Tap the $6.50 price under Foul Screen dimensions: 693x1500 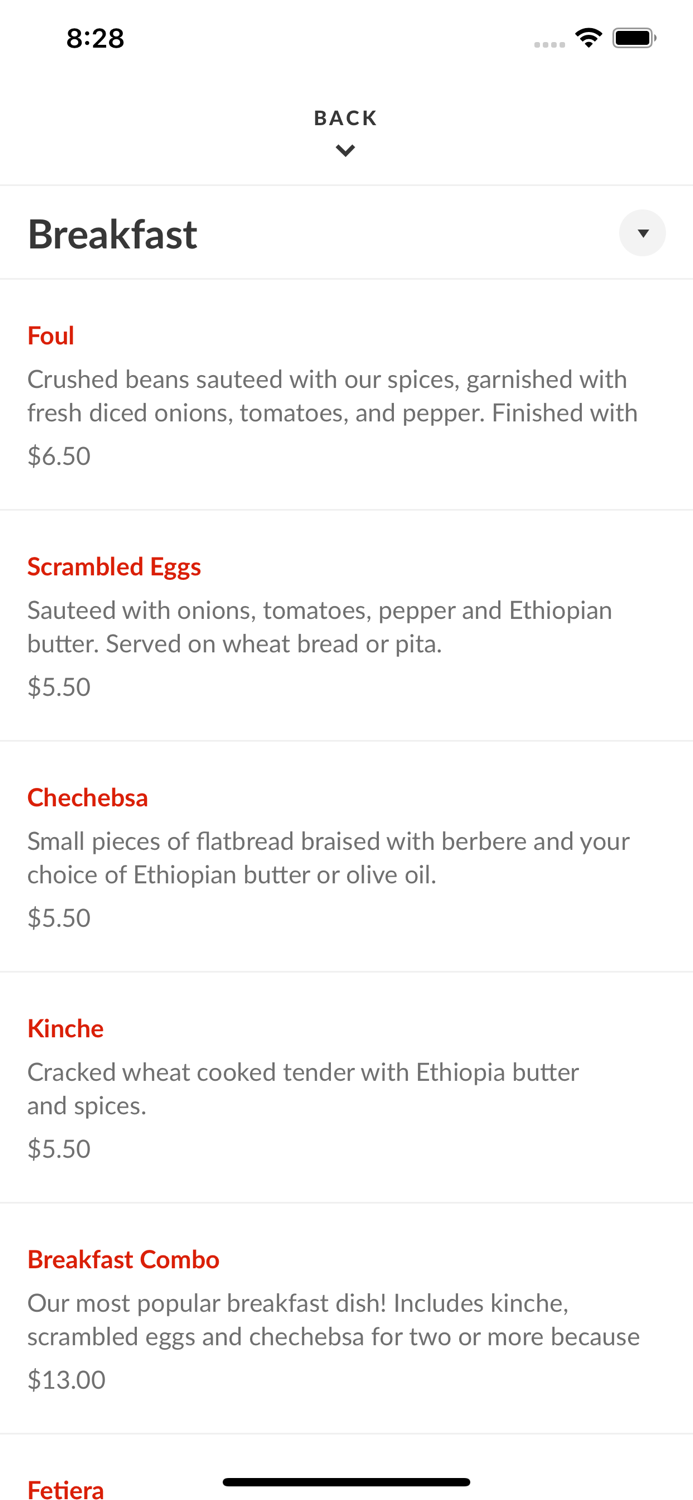[x=58, y=455]
